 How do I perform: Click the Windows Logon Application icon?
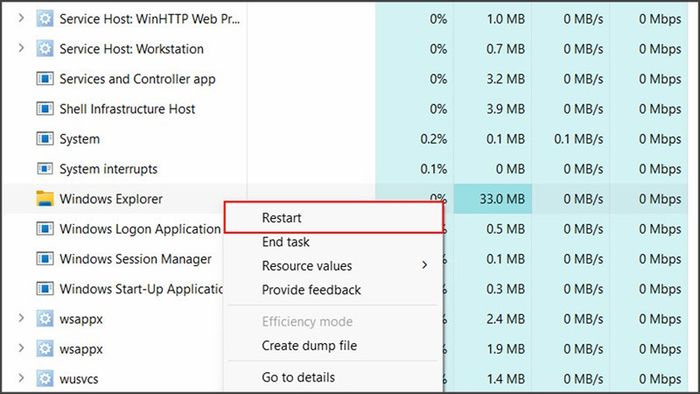[x=45, y=229]
